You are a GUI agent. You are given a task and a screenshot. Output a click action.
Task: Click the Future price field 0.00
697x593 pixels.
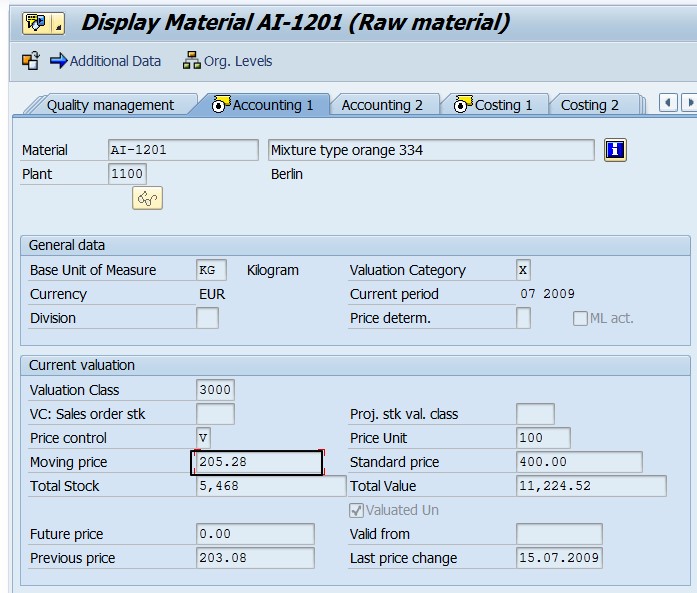click(255, 534)
